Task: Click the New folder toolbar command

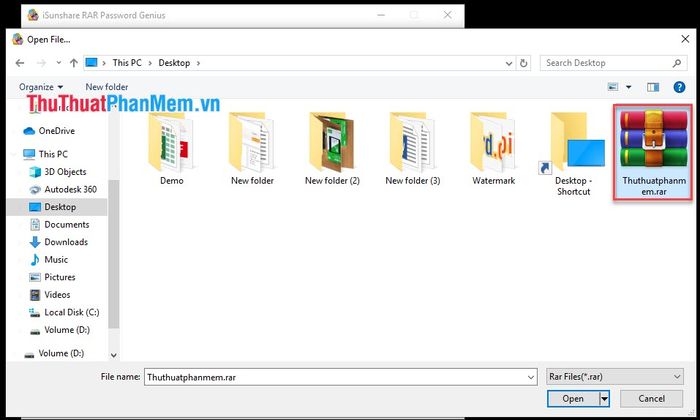Action: pos(107,87)
